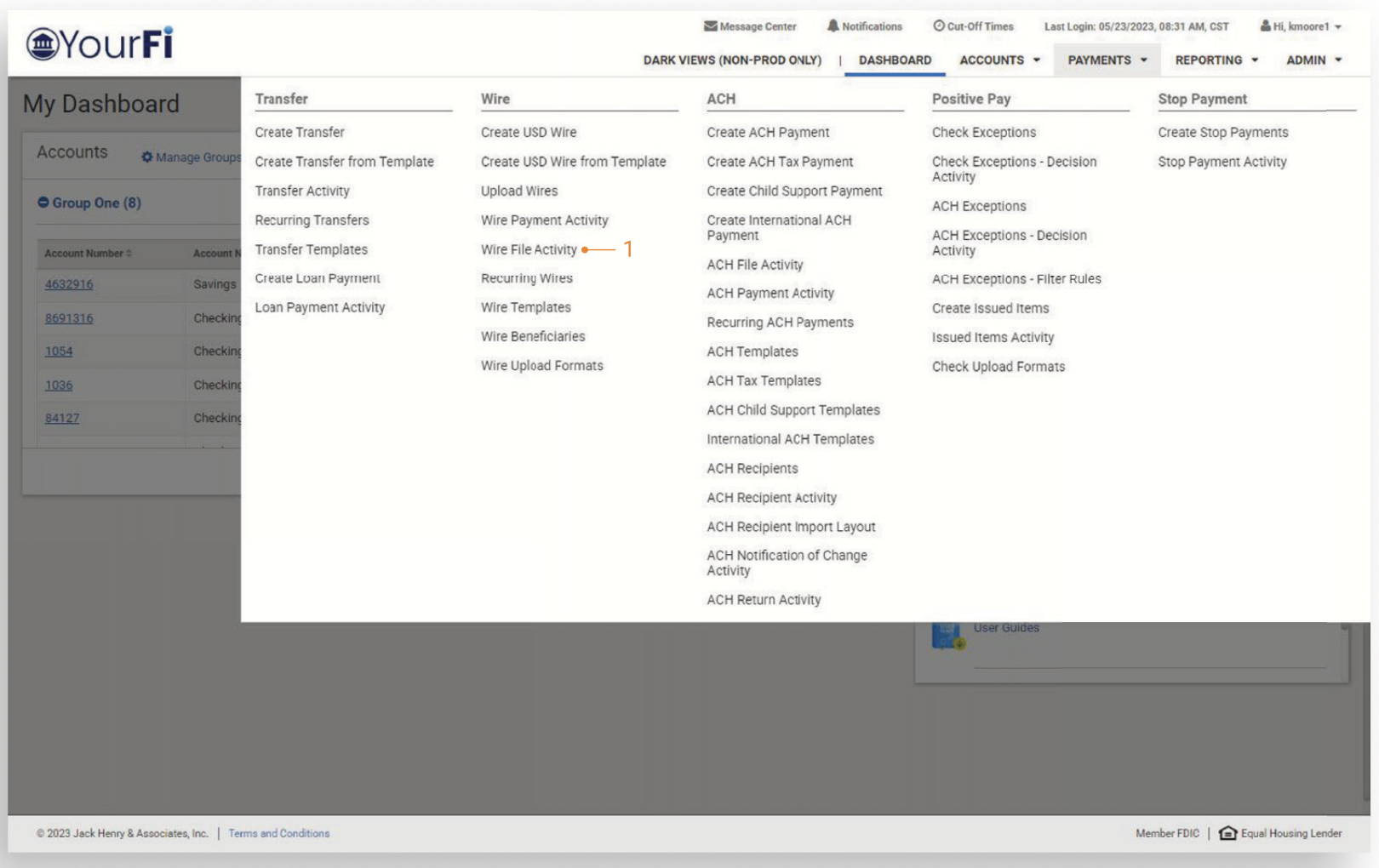1379x868 pixels.
Task: Sort by Account Number column
Action: (x=88, y=254)
